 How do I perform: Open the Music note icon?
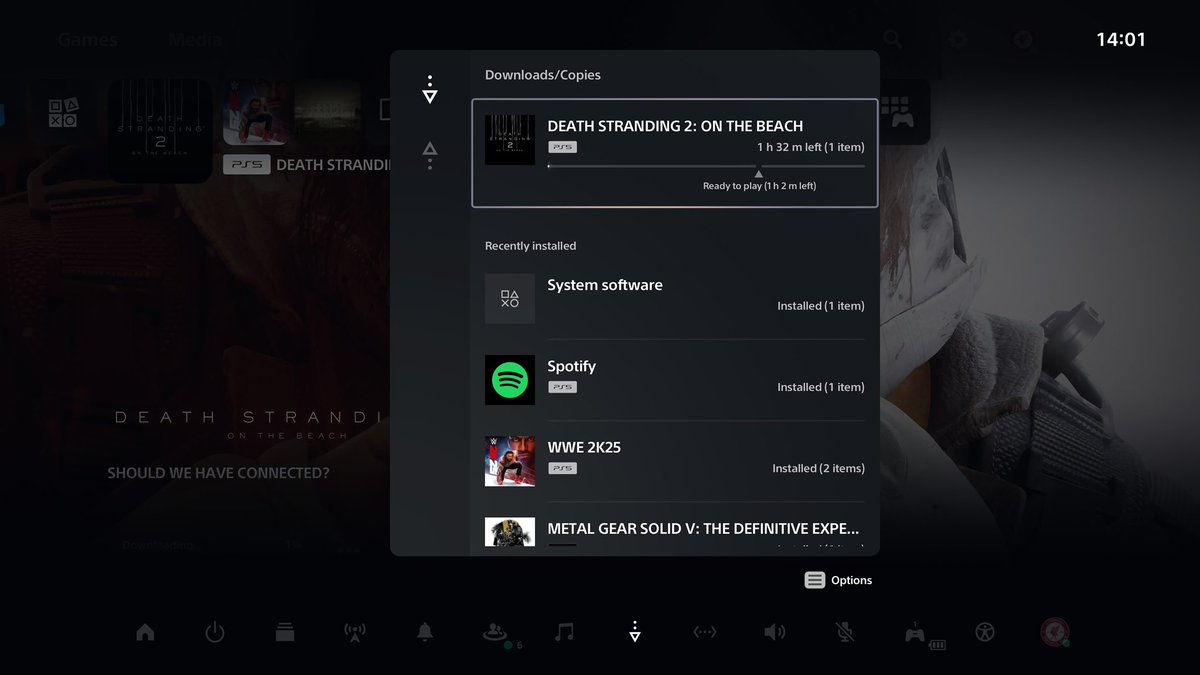point(565,632)
